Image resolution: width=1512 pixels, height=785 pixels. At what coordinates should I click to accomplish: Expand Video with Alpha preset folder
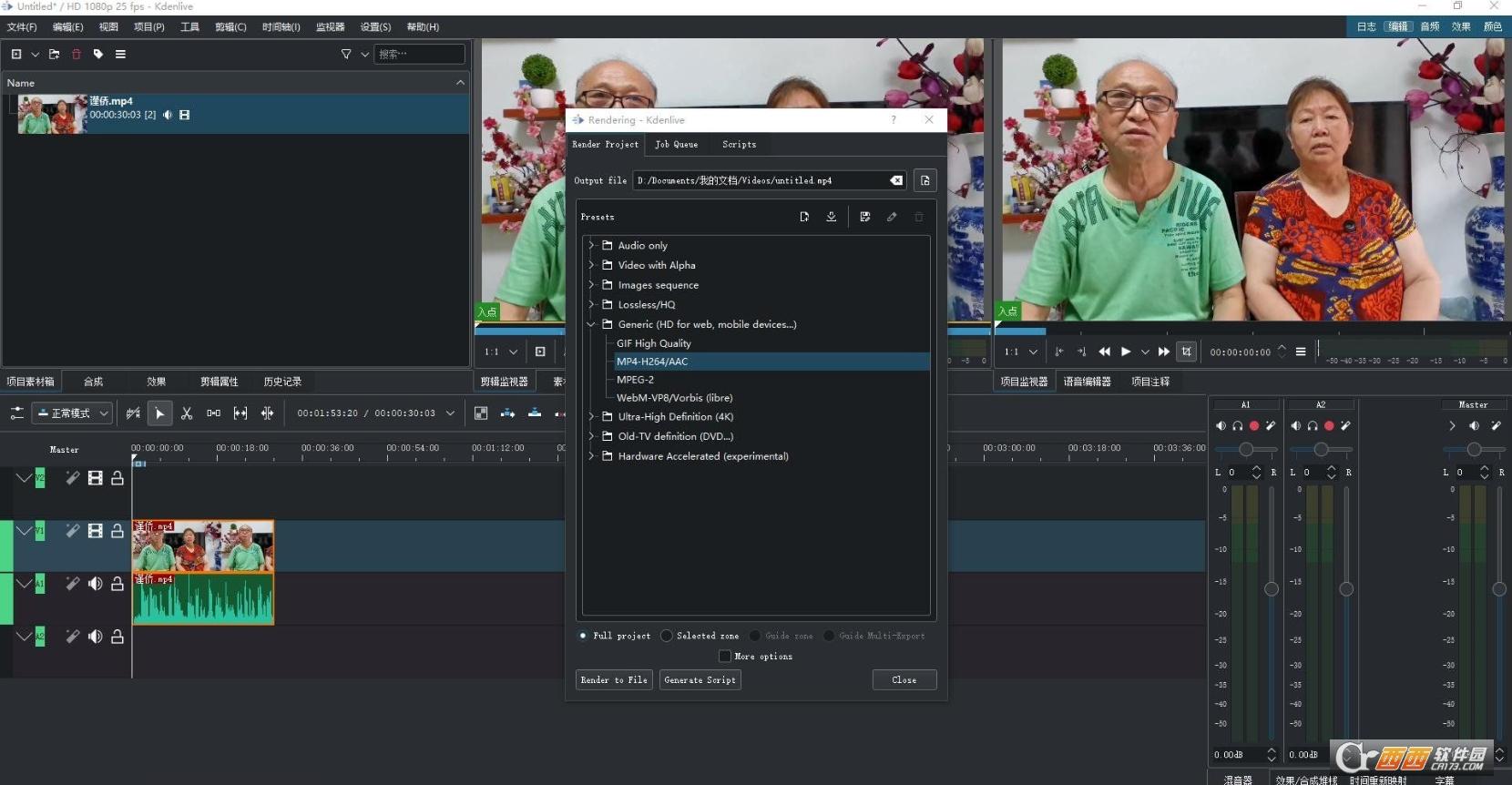591,265
